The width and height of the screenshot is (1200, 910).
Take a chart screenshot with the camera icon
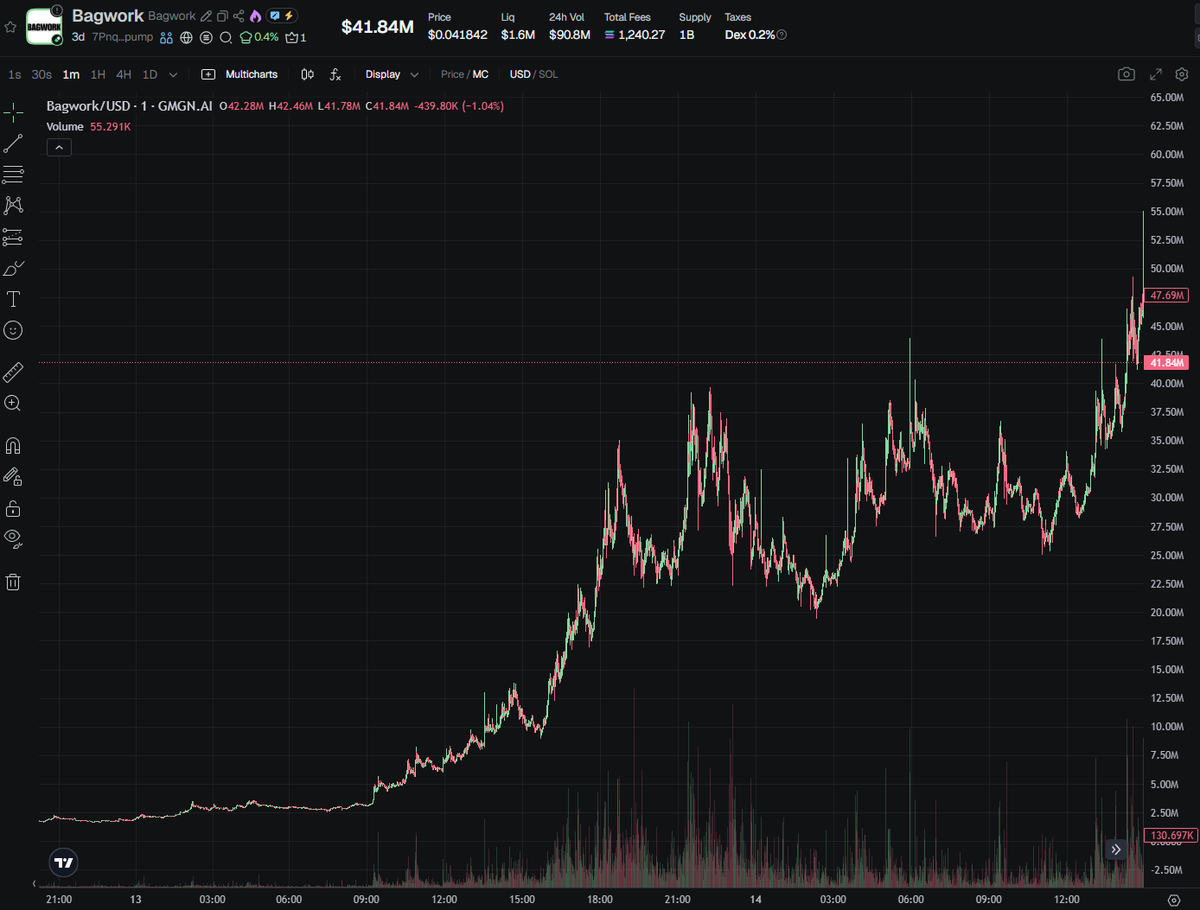(x=1126, y=74)
